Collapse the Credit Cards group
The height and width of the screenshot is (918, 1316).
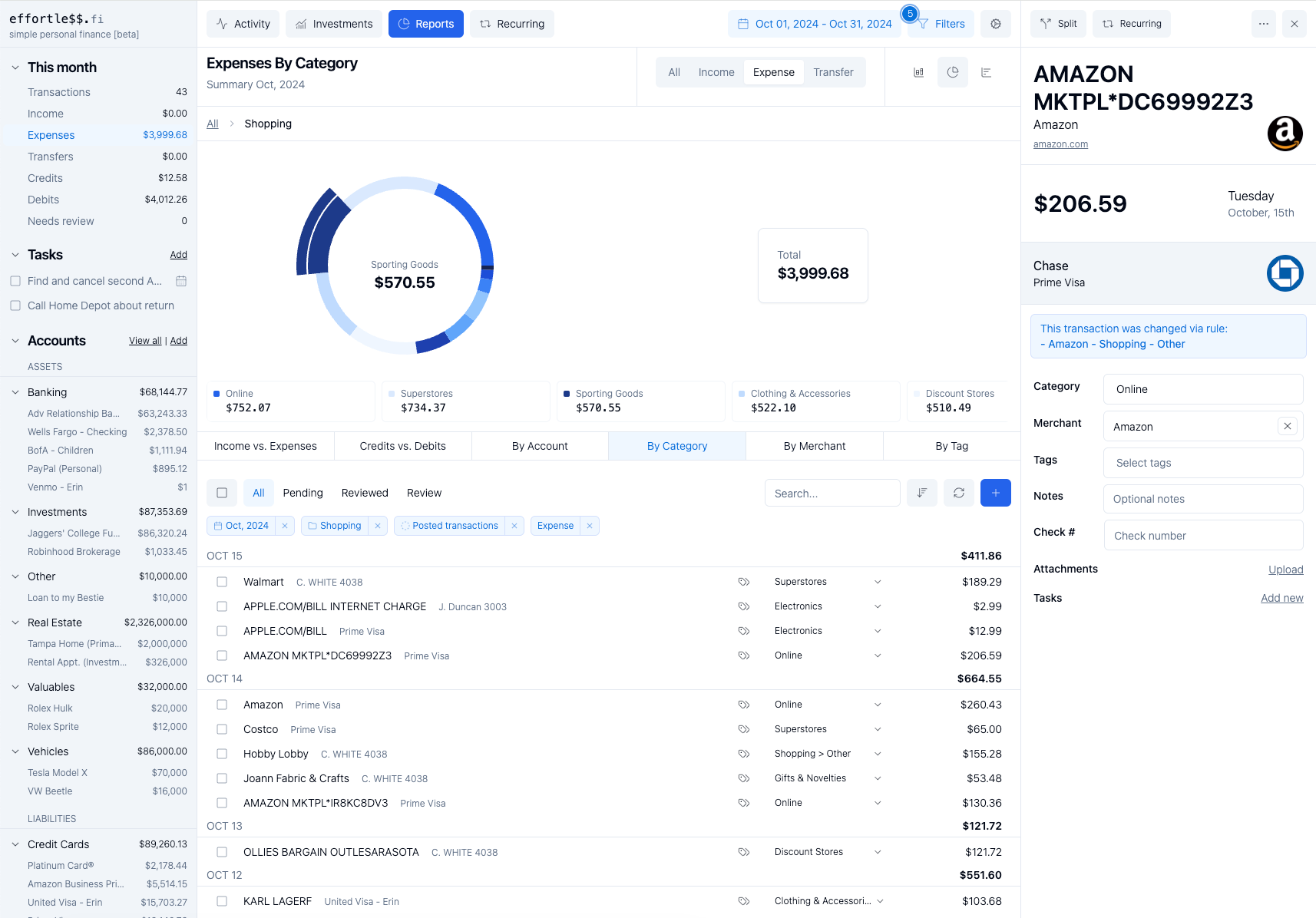pyautogui.click(x=15, y=844)
